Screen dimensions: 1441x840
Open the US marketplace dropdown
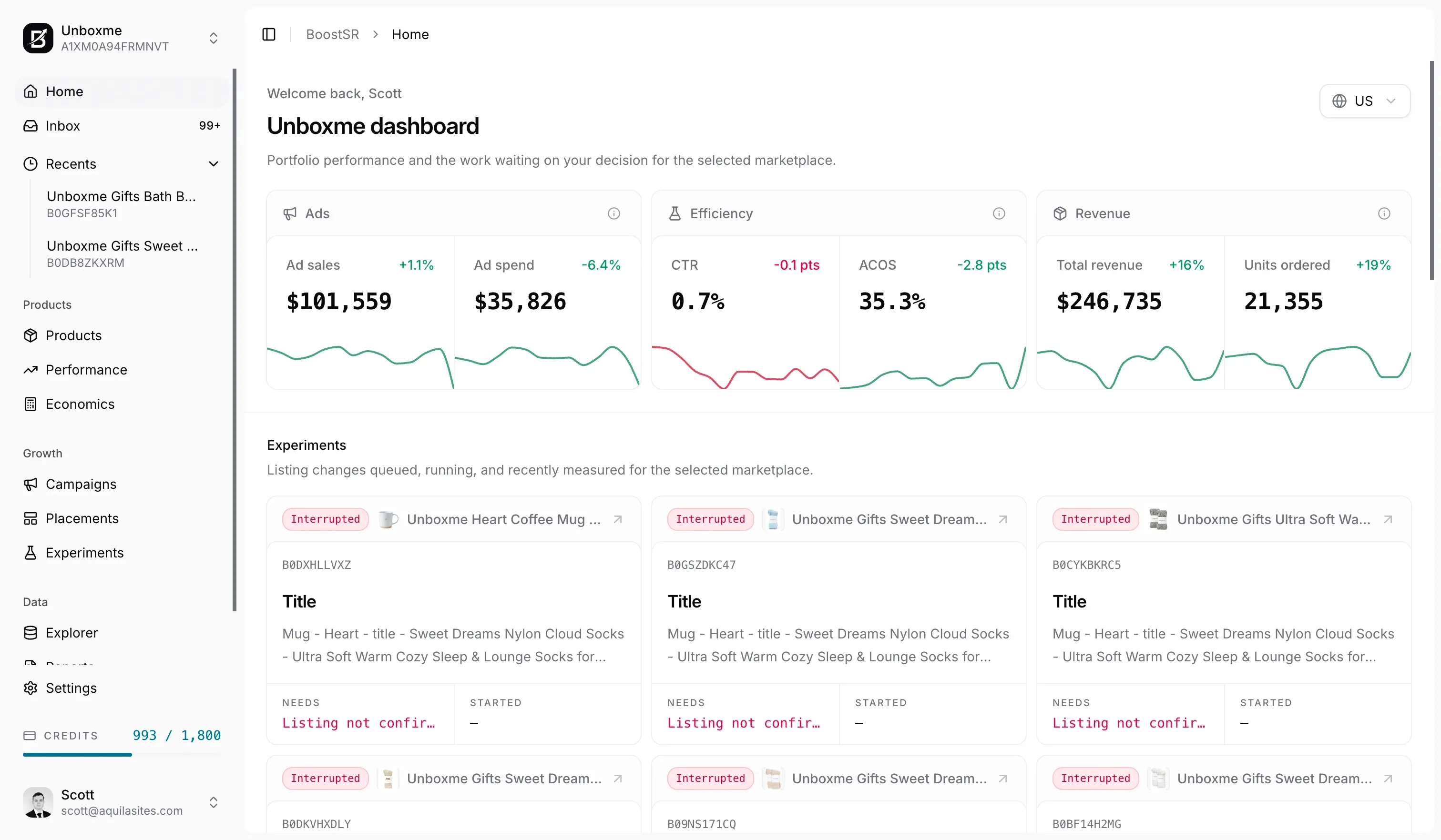1364,101
